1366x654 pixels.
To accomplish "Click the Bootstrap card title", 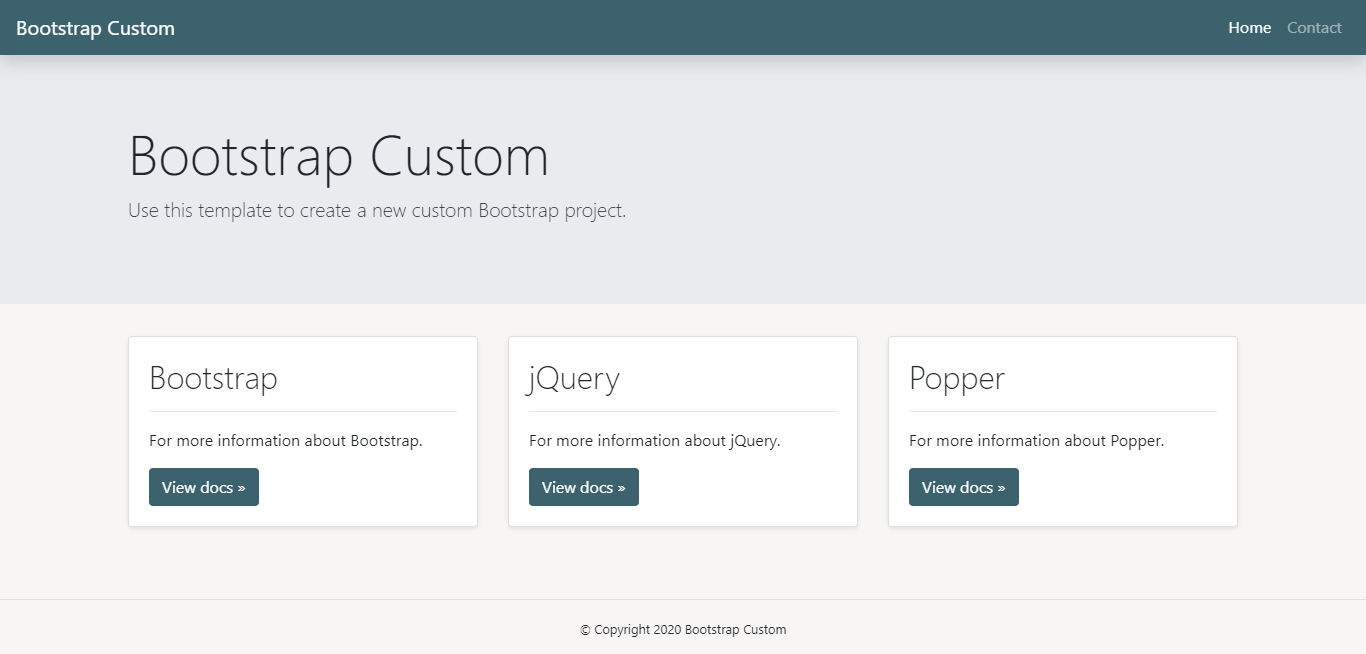I will [x=213, y=378].
